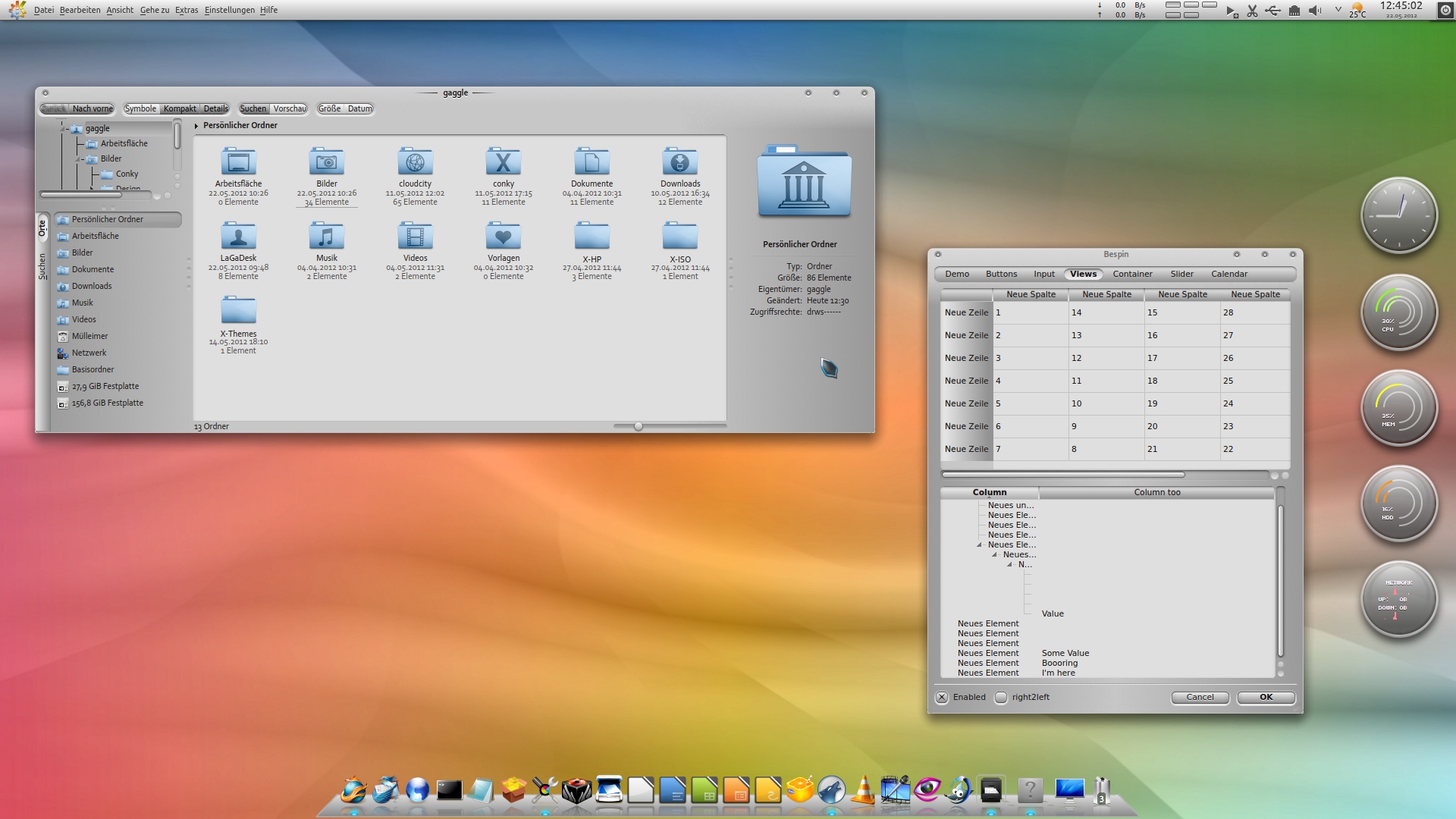
Task: Select table cell containing 14 in Bespin
Action: 1106,312
